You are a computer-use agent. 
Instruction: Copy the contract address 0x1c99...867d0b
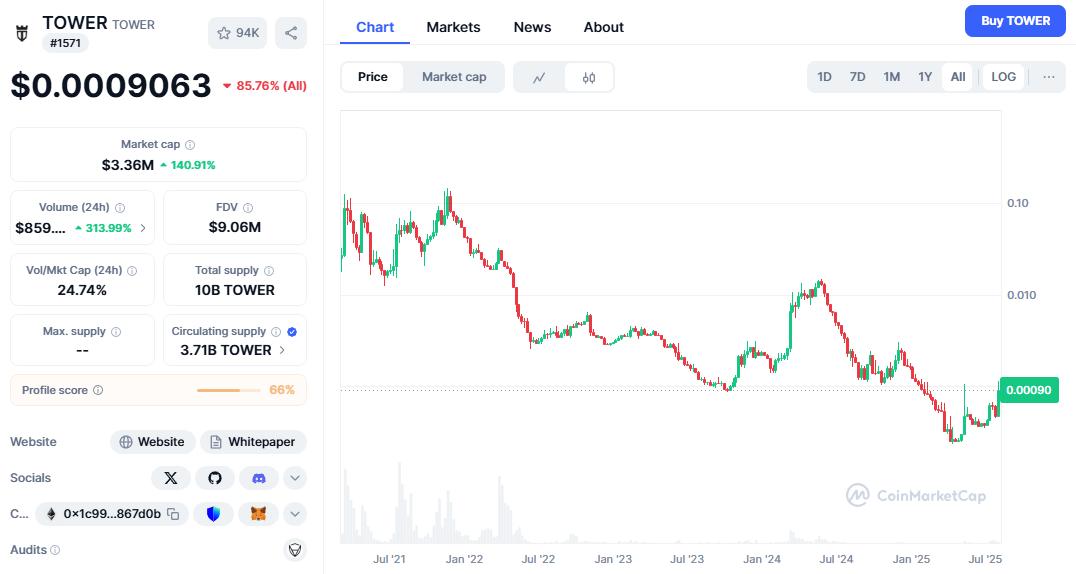(173, 514)
